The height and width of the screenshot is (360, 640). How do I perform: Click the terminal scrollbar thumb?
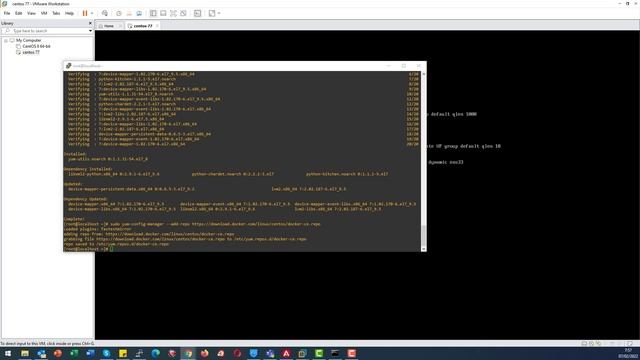423,235
